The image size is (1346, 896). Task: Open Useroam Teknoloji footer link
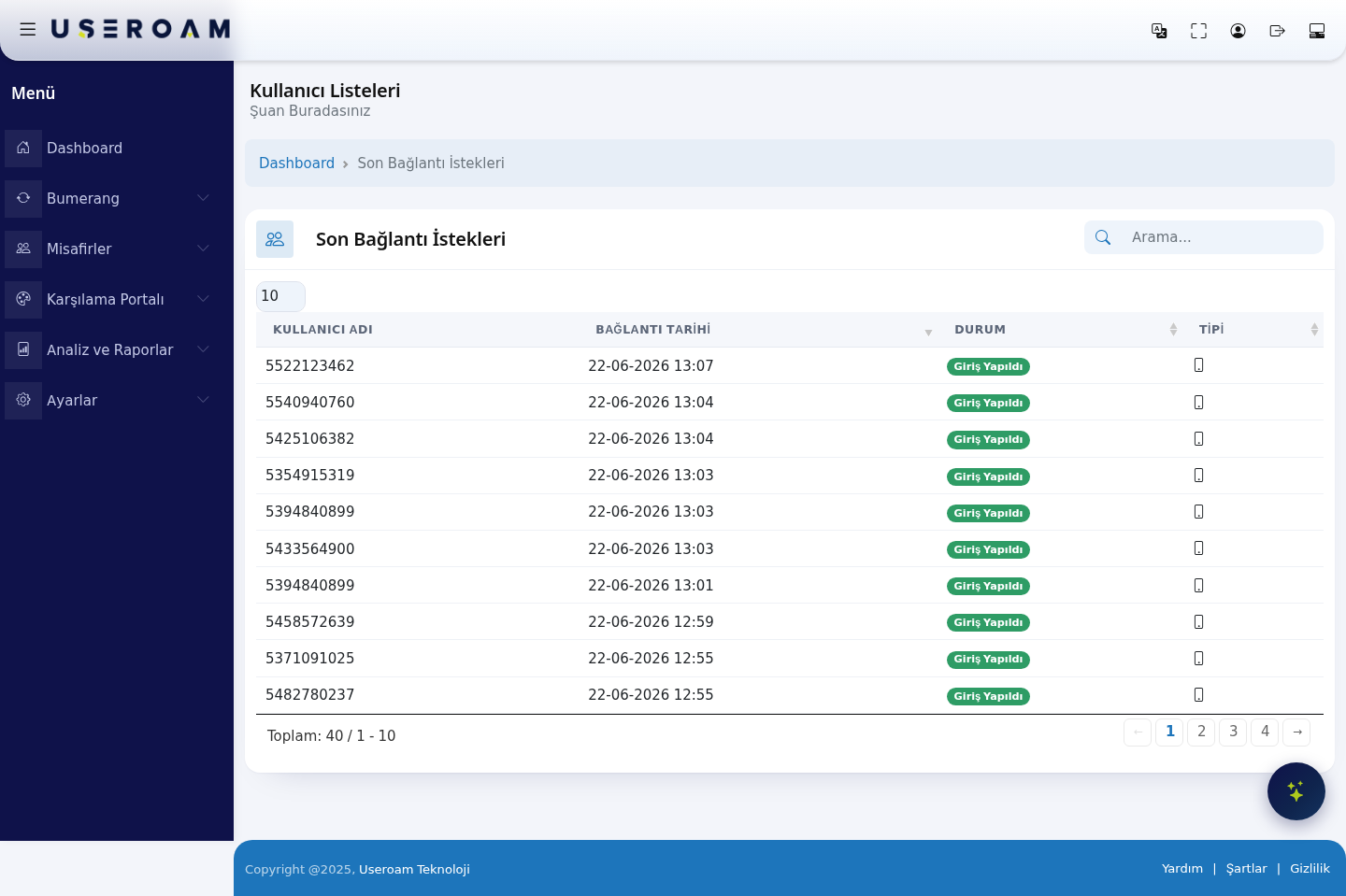(x=414, y=870)
